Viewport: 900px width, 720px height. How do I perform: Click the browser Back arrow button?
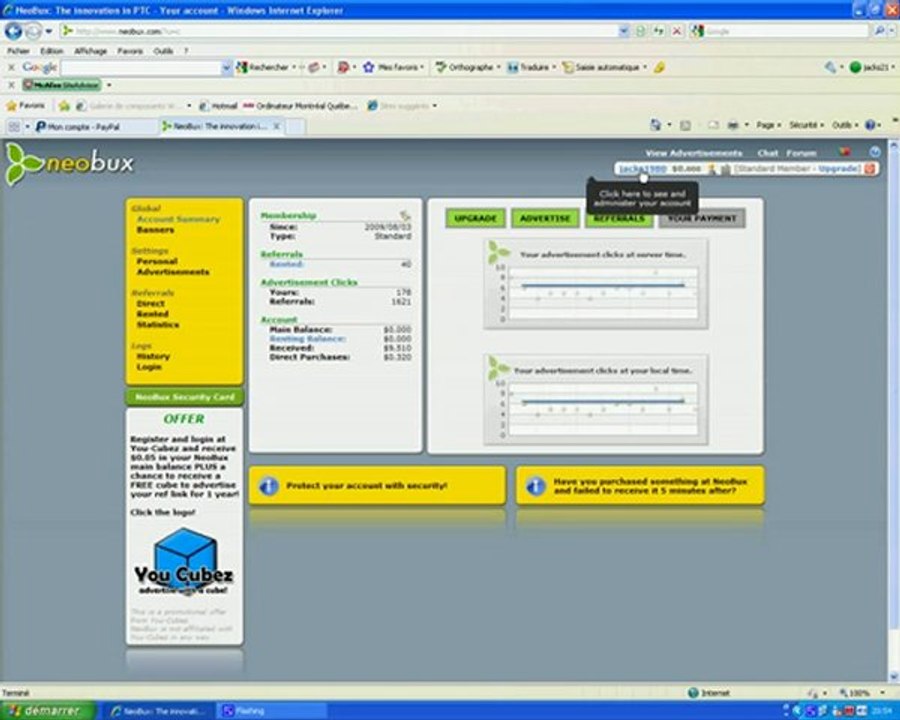(x=13, y=31)
